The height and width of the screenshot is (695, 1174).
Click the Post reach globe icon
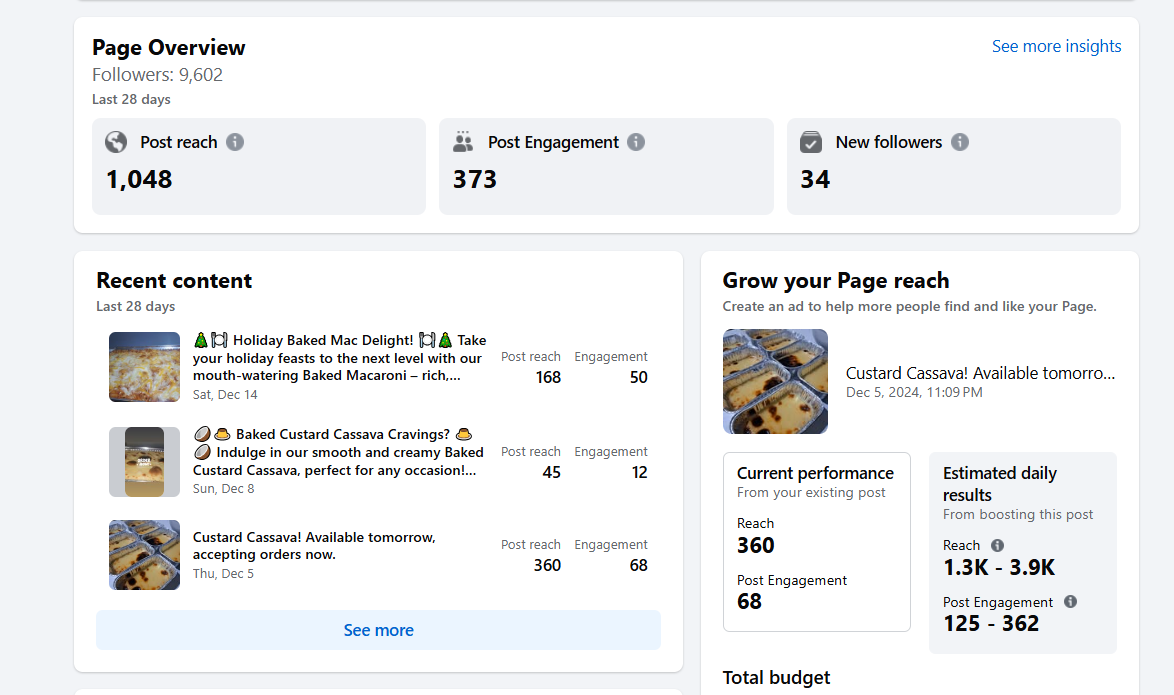116,142
